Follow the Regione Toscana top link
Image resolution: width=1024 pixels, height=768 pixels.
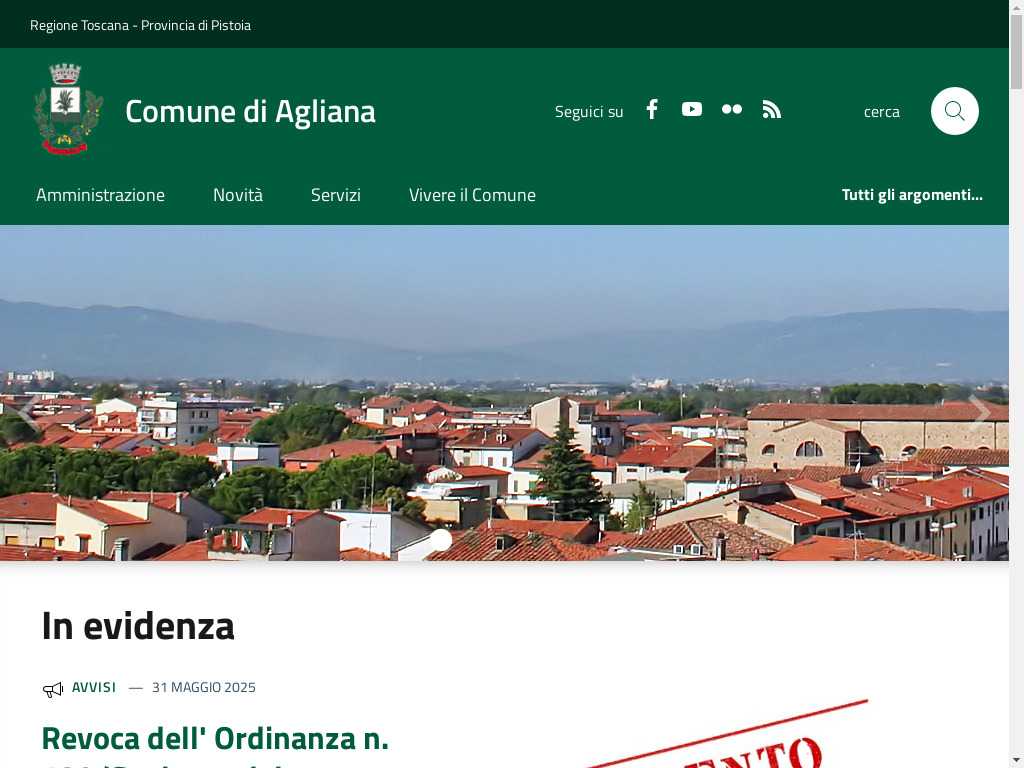[79, 25]
